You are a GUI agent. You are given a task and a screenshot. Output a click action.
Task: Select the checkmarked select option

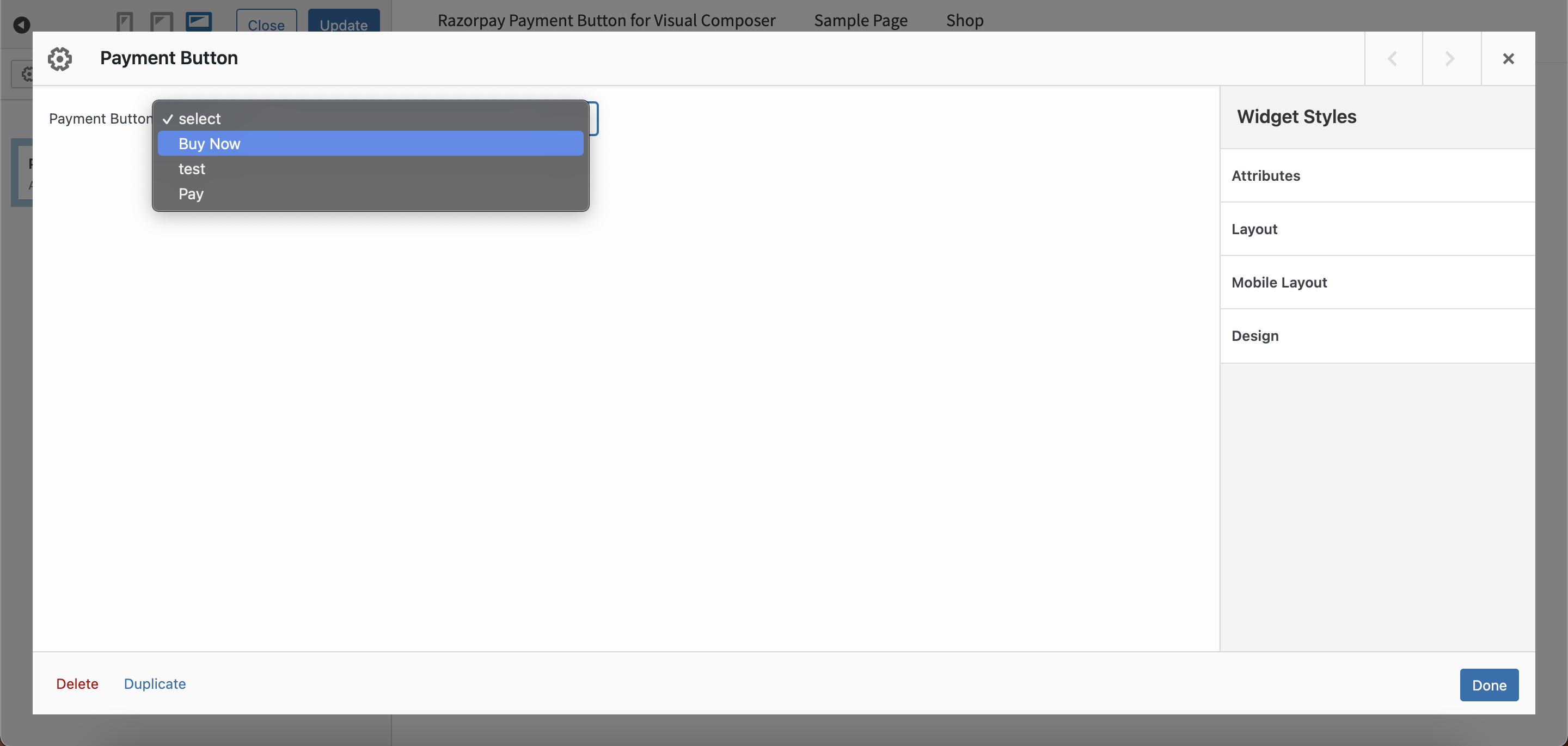[x=371, y=117]
